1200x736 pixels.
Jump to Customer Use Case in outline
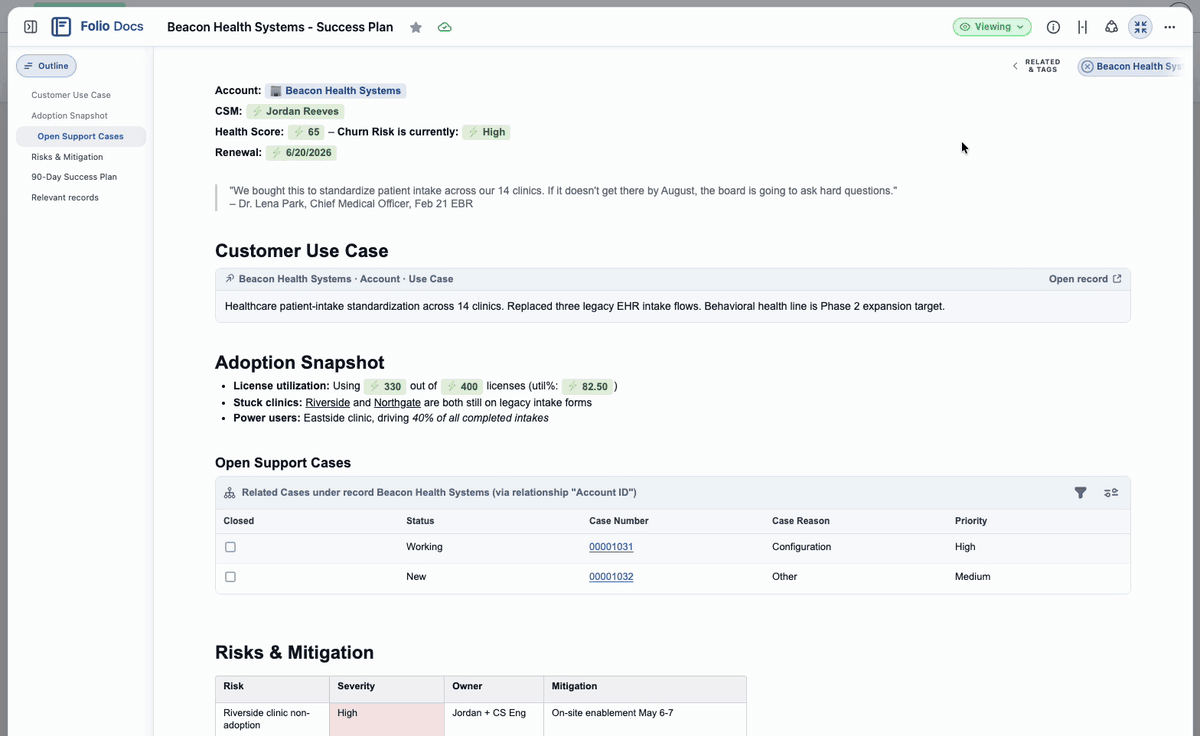[71, 95]
